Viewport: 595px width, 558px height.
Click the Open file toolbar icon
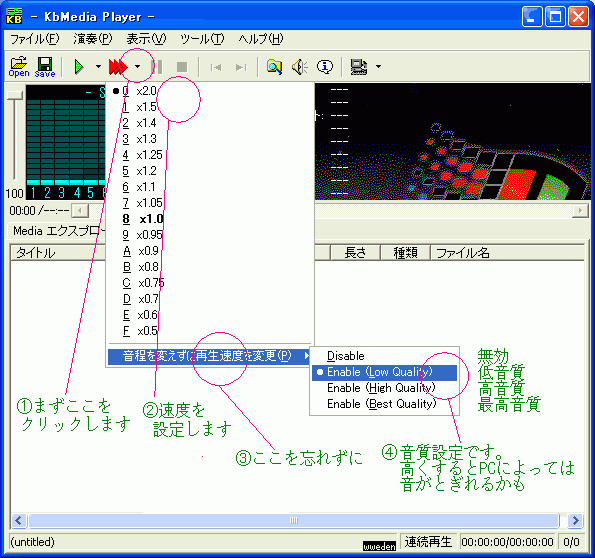tap(19, 67)
